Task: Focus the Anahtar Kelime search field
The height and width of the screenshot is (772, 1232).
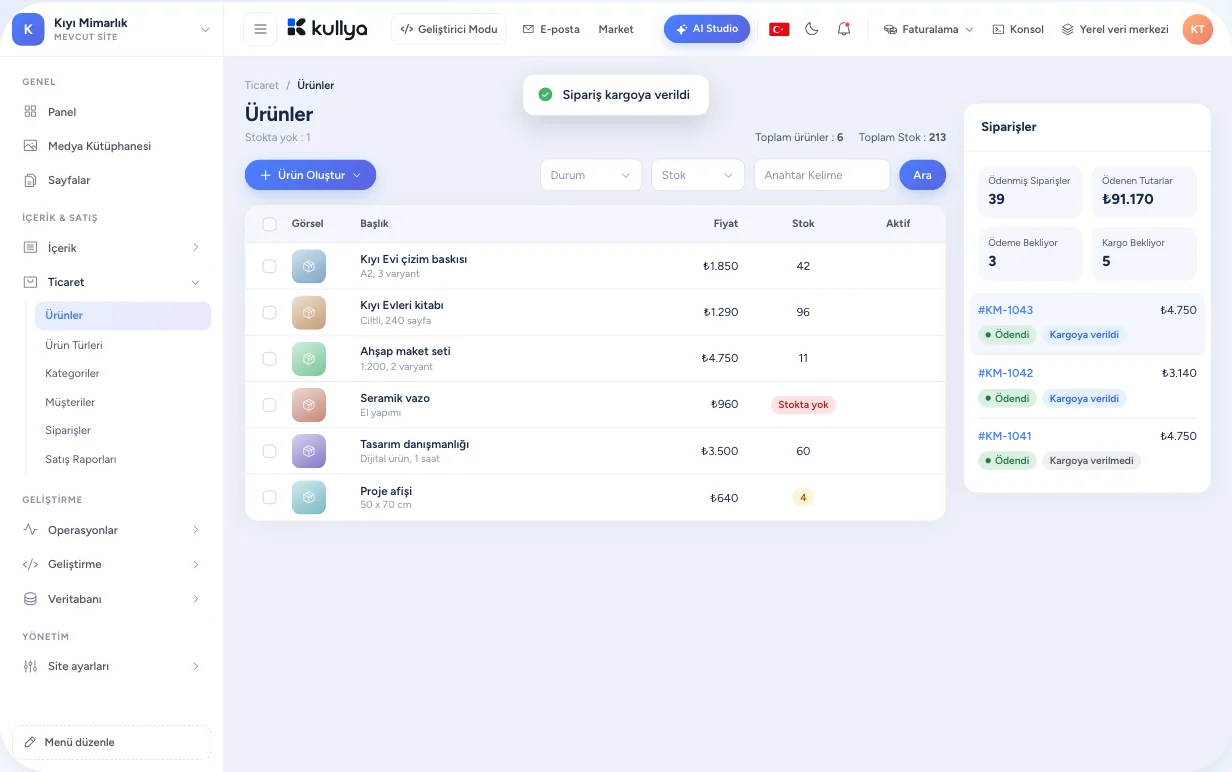Action: click(x=822, y=175)
